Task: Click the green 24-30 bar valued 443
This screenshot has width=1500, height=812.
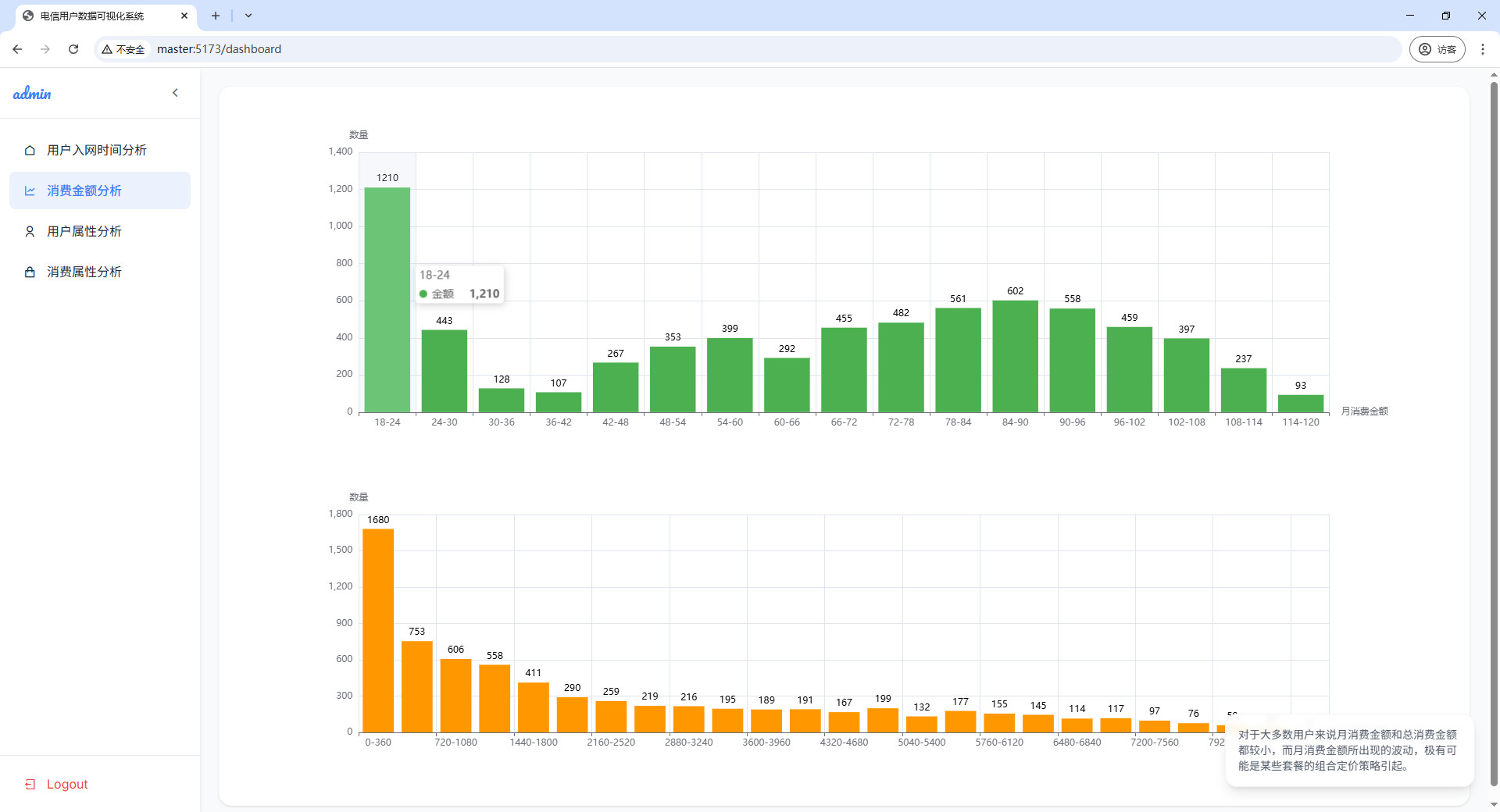Action: pyautogui.click(x=445, y=371)
